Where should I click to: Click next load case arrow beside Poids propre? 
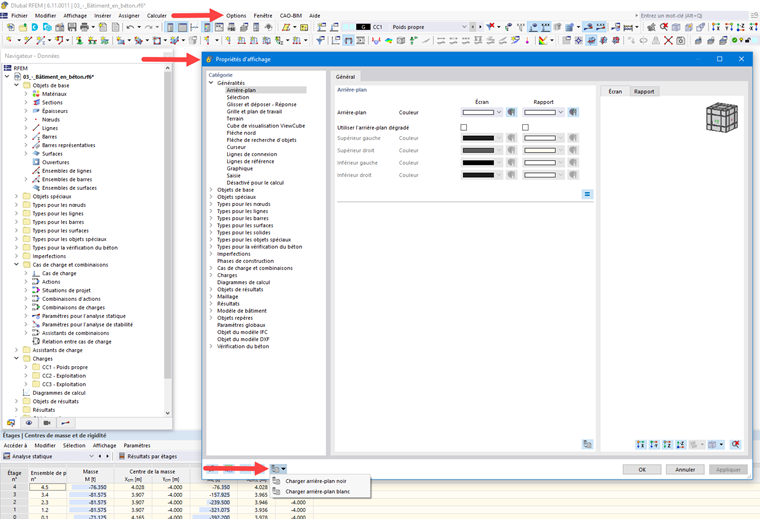click(480, 27)
